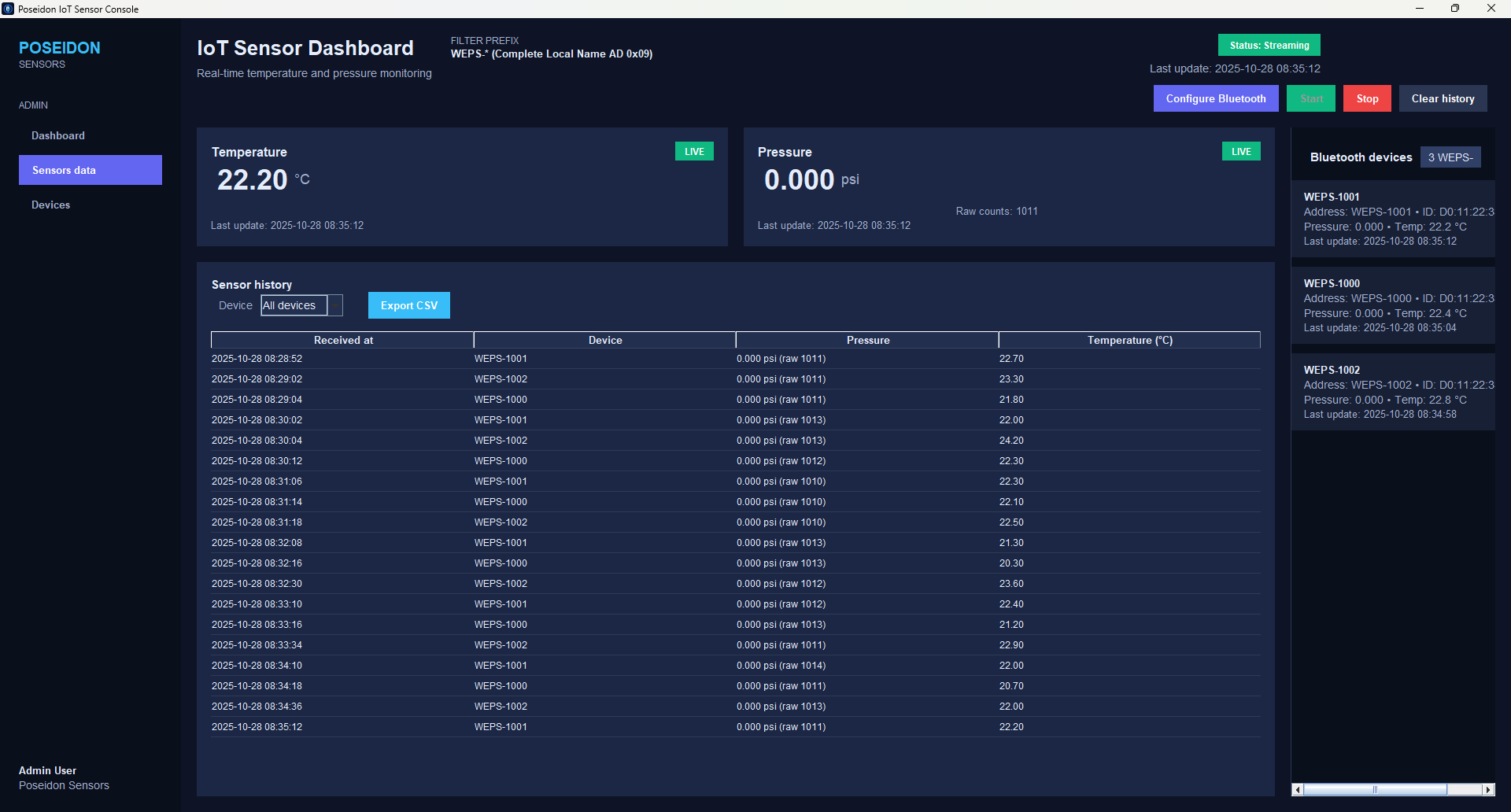Click the Received at column header
Viewport: 1511px width, 812px height.
pyautogui.click(x=342, y=340)
